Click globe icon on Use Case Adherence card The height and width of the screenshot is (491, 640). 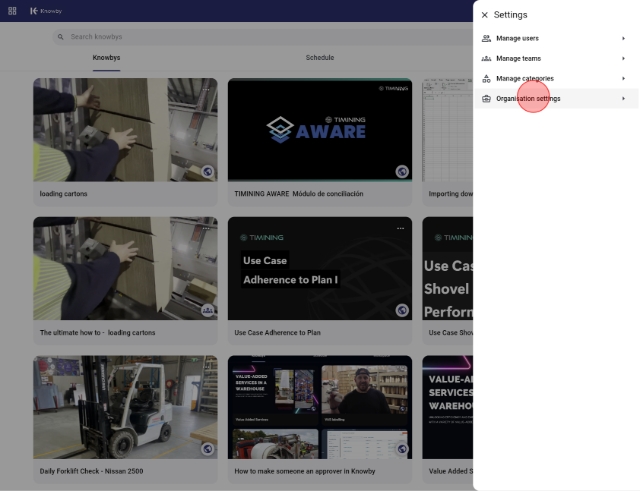point(402,310)
